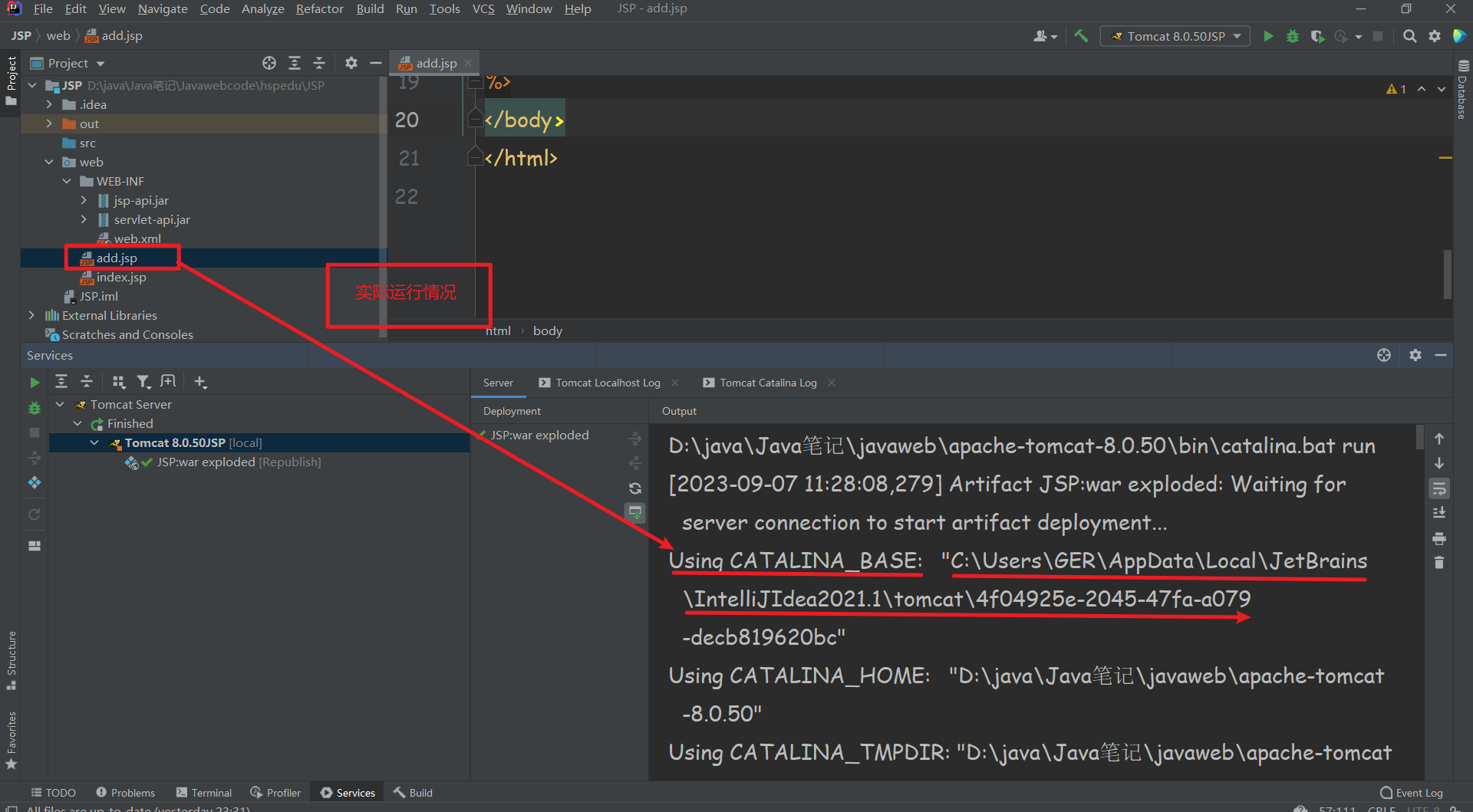The height and width of the screenshot is (812, 1473).
Task: Collapse all nodes in Services toolbar
Action: (x=87, y=382)
